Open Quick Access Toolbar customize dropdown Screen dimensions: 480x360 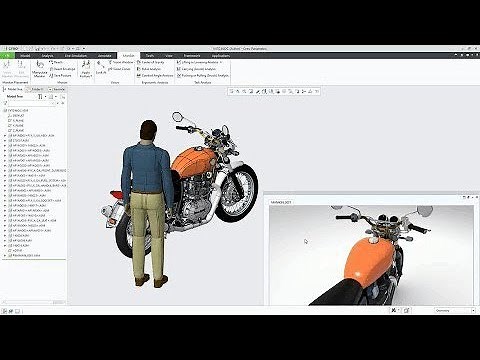pos(84,48)
